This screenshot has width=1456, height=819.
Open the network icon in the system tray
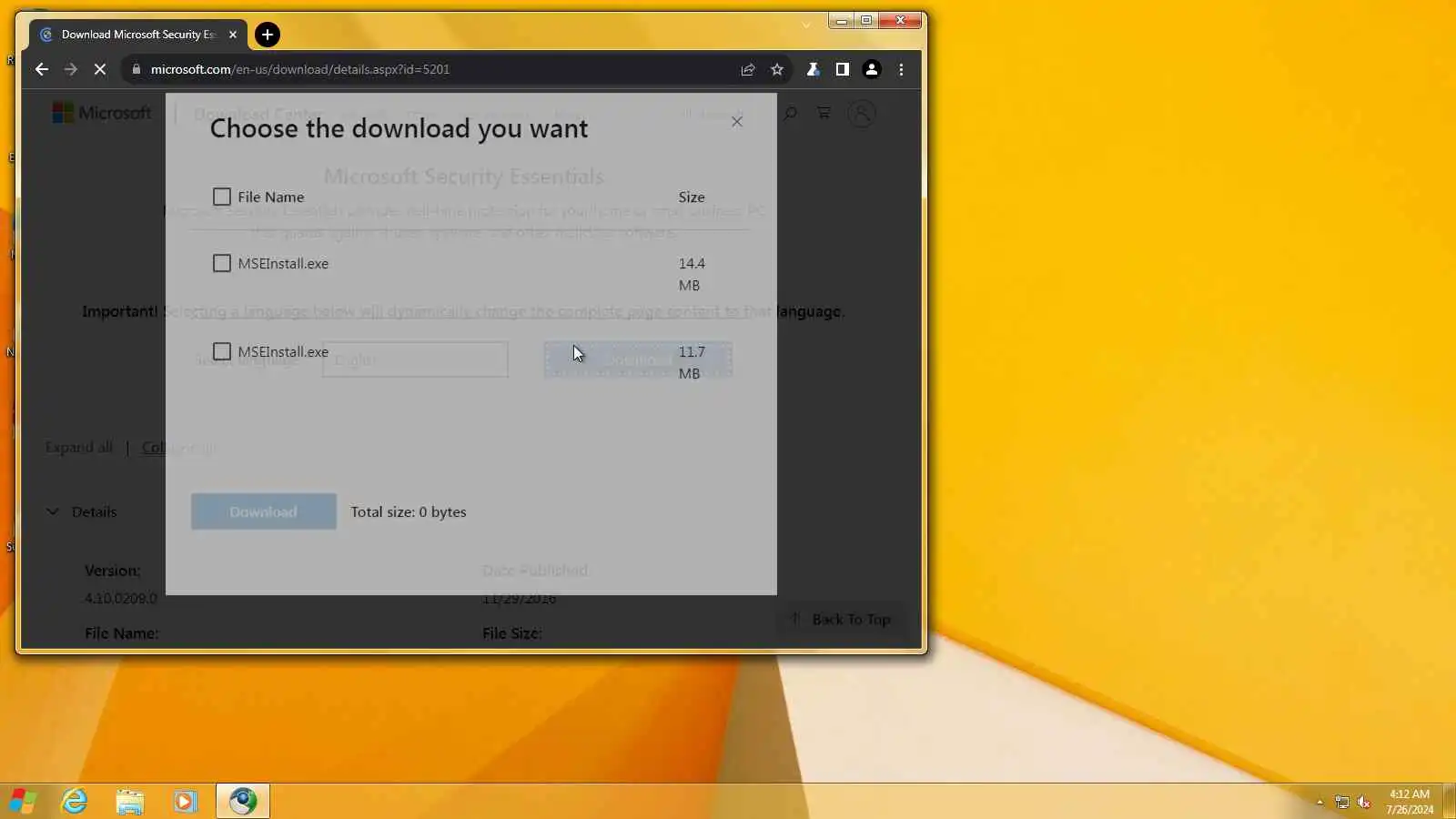click(1342, 802)
